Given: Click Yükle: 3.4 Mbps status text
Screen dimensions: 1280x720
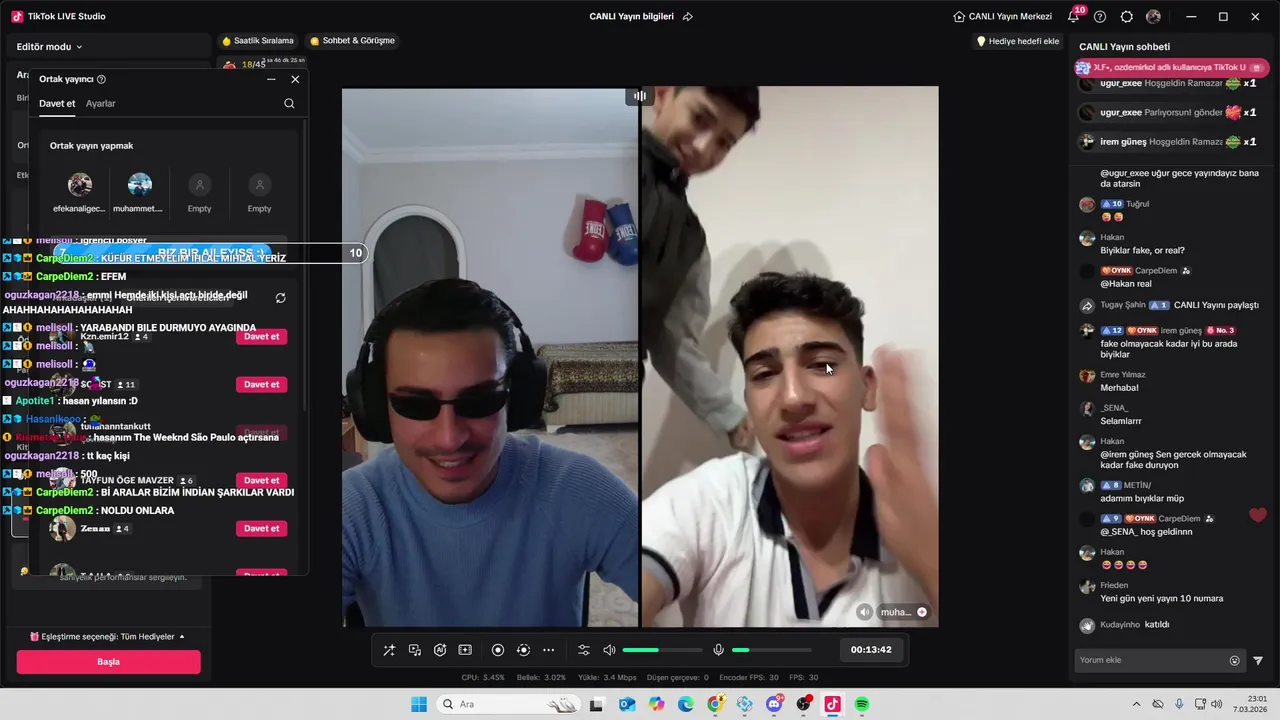Looking at the screenshot, I should (x=607, y=677).
